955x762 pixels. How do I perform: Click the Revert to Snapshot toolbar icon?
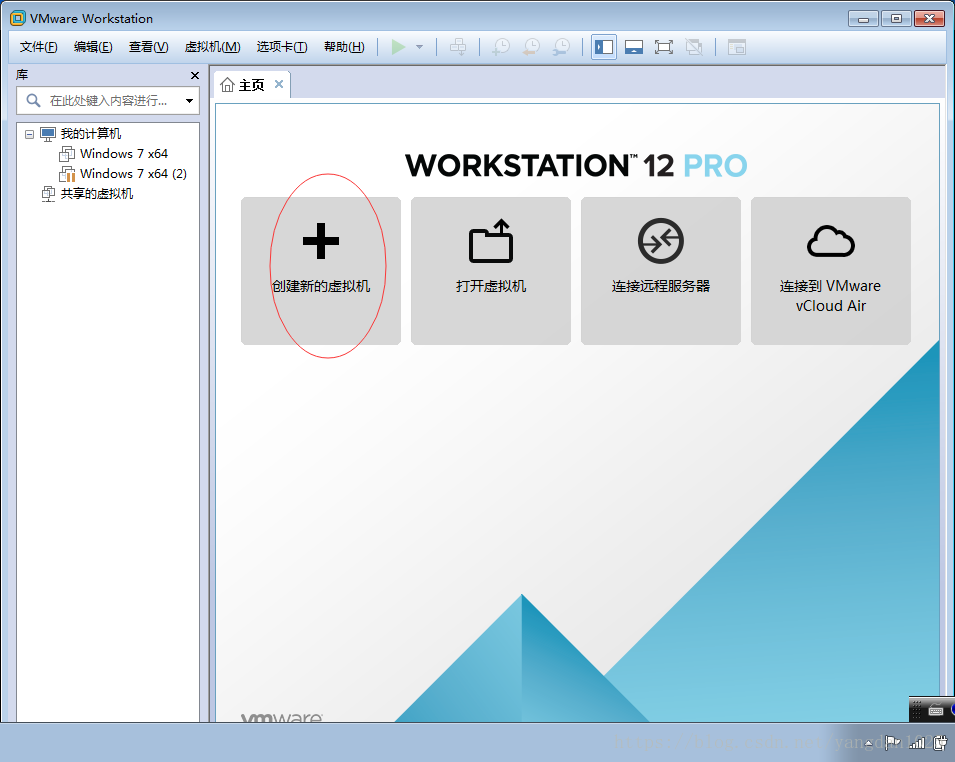(x=531, y=47)
